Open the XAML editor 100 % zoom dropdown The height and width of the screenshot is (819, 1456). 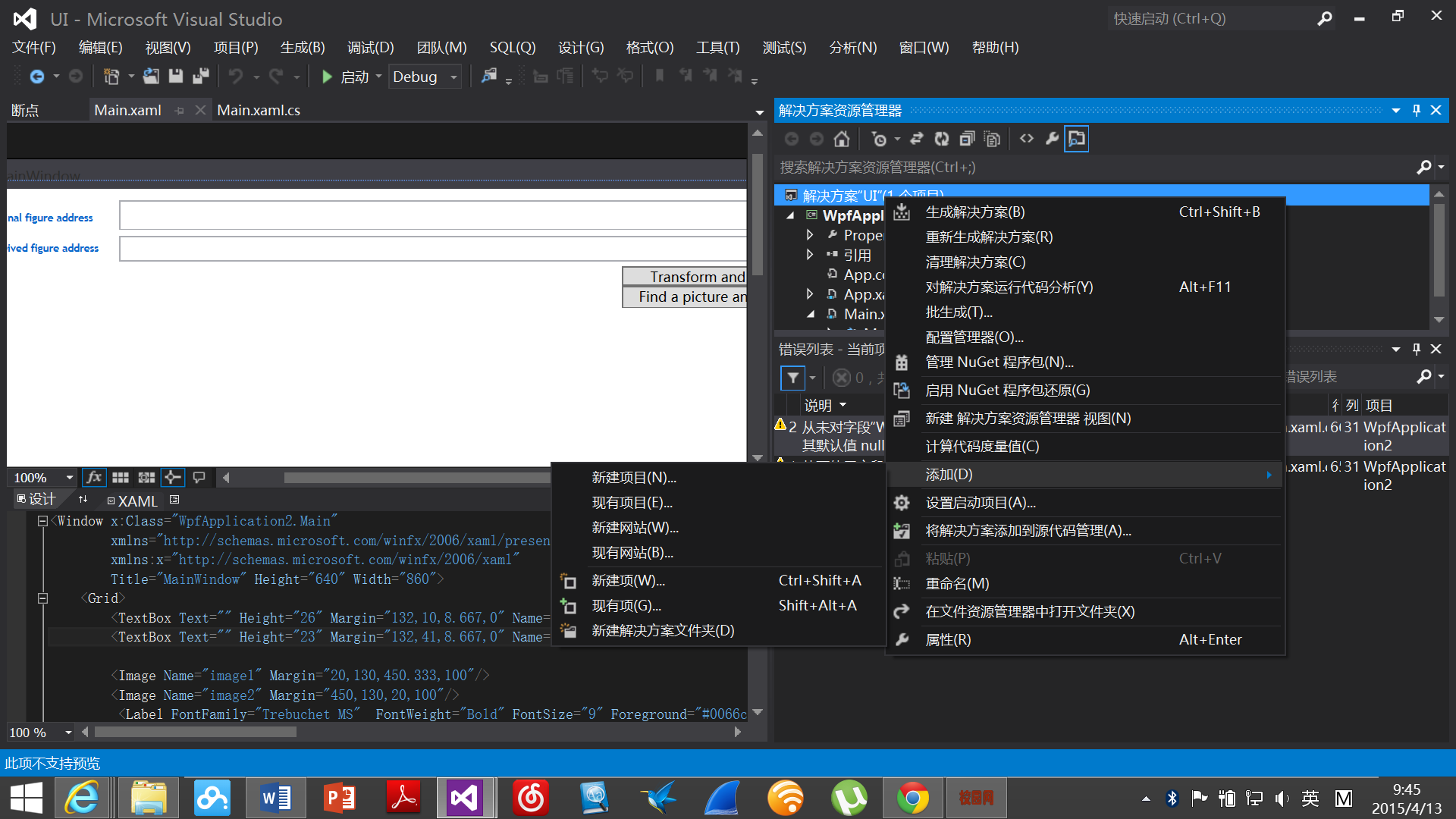[x=68, y=732]
